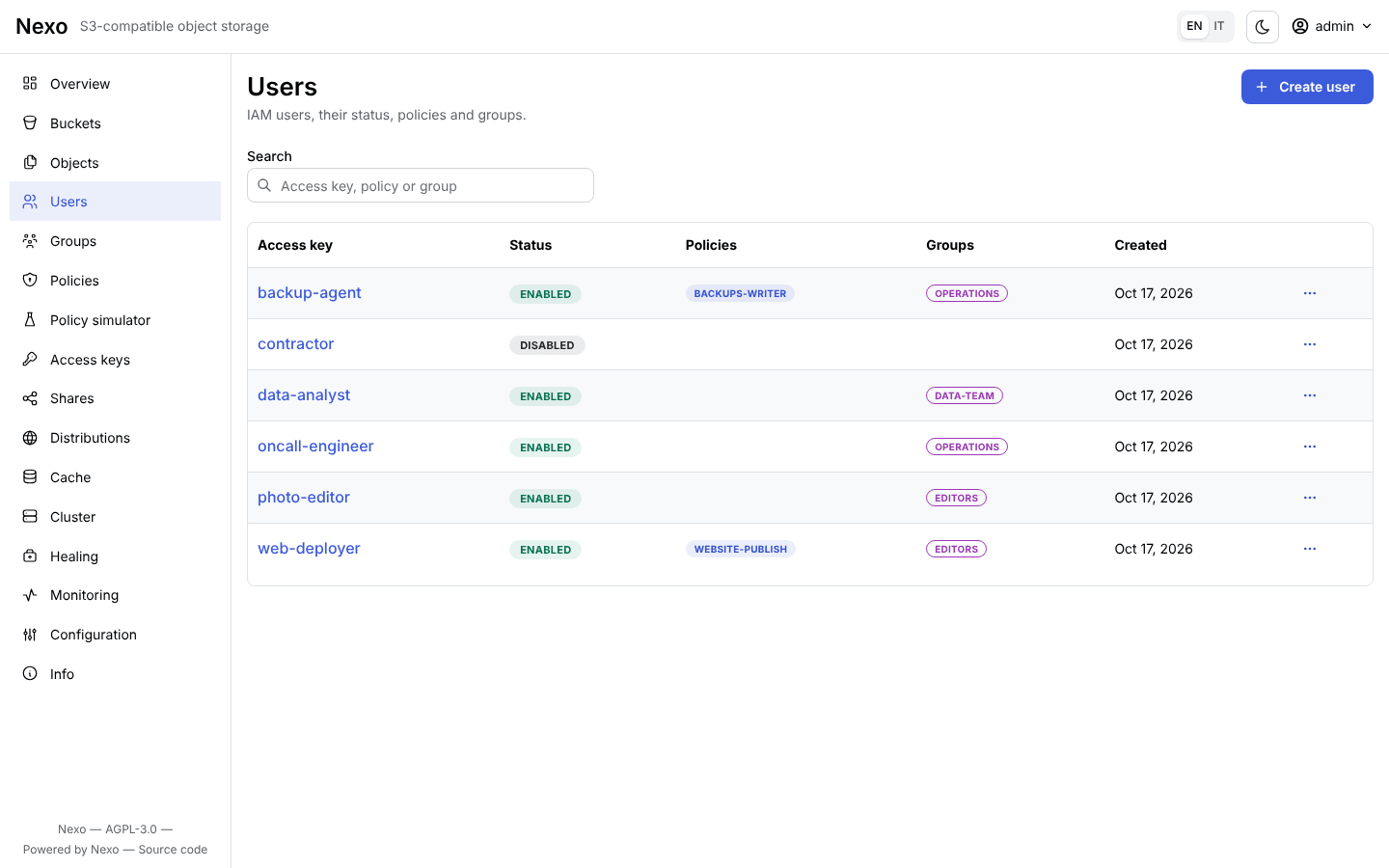The height and width of the screenshot is (868, 1389).
Task: Open the oncall-engineer user link
Action: [x=315, y=447]
